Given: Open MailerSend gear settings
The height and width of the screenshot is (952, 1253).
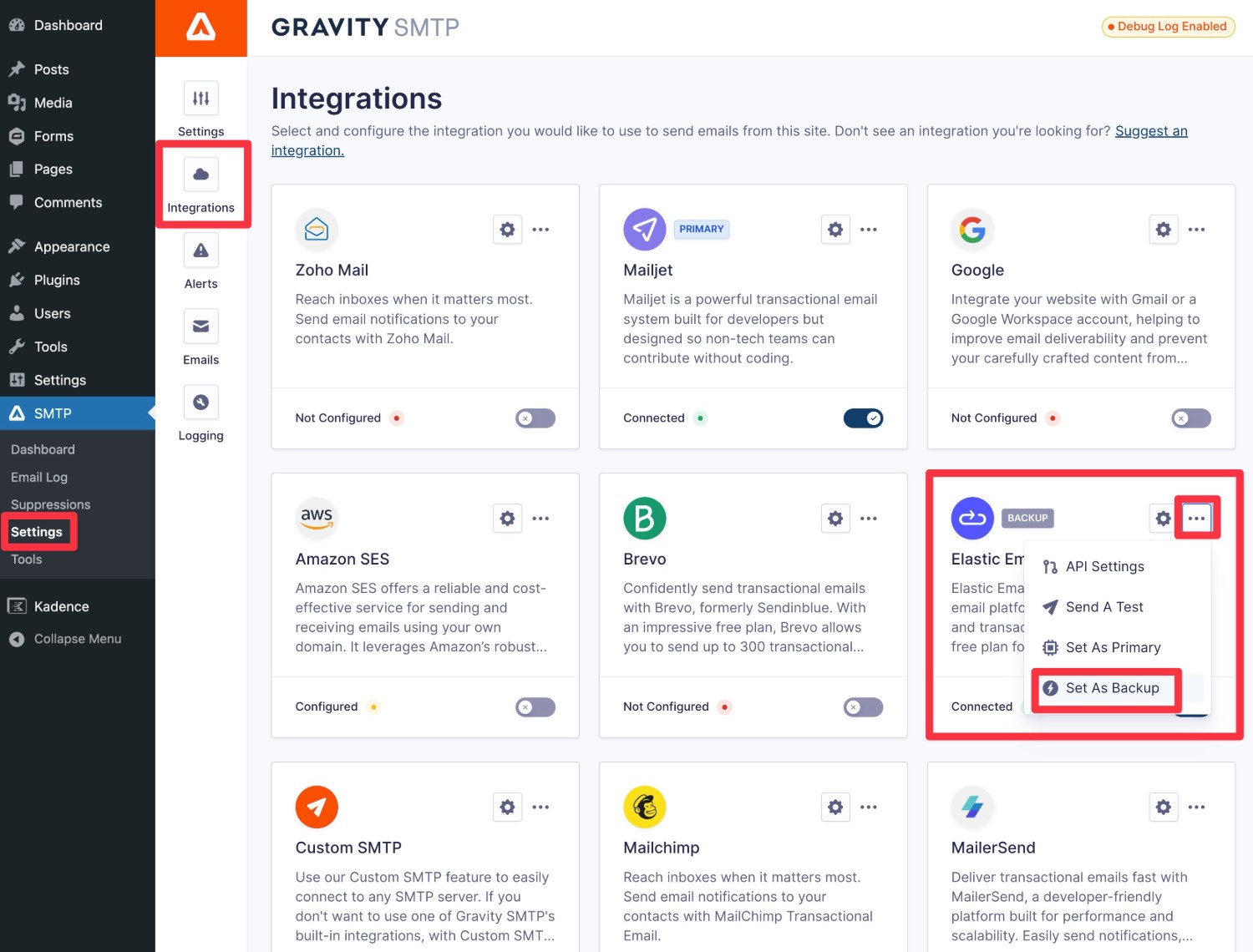Looking at the screenshot, I should pyautogui.click(x=1163, y=808).
